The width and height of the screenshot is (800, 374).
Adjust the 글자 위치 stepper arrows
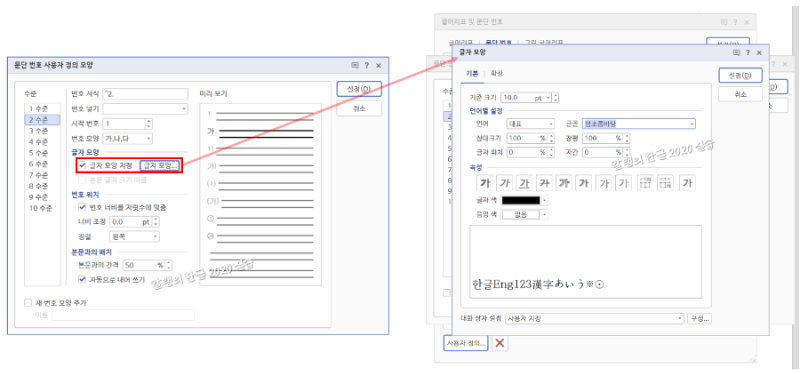pyautogui.click(x=551, y=152)
